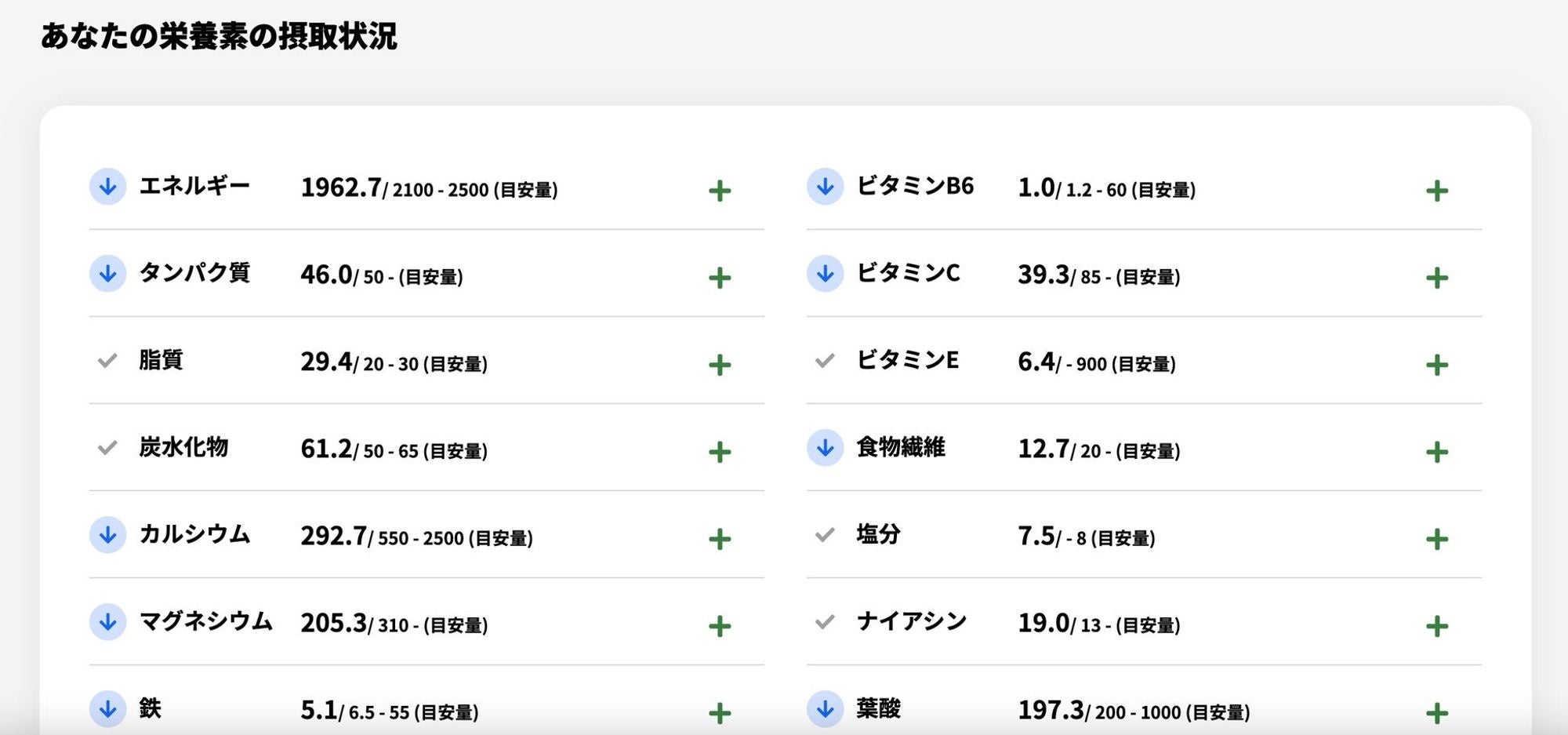Select the 鉄 nutrient label

click(150, 708)
